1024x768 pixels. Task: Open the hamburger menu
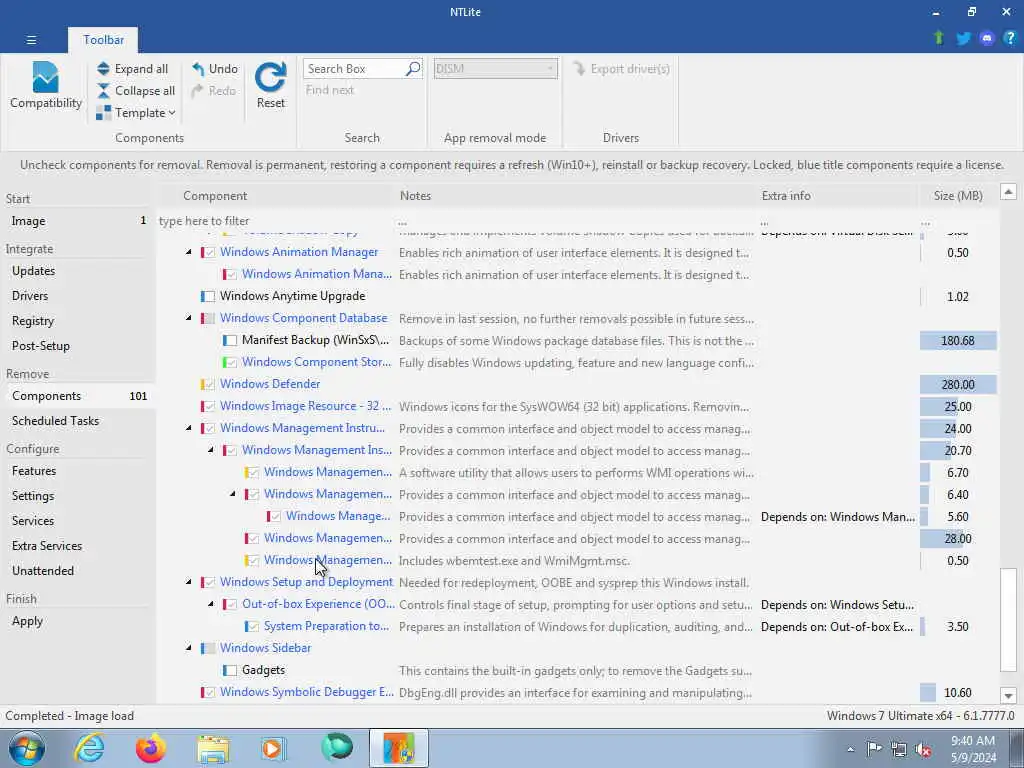[x=31, y=40]
